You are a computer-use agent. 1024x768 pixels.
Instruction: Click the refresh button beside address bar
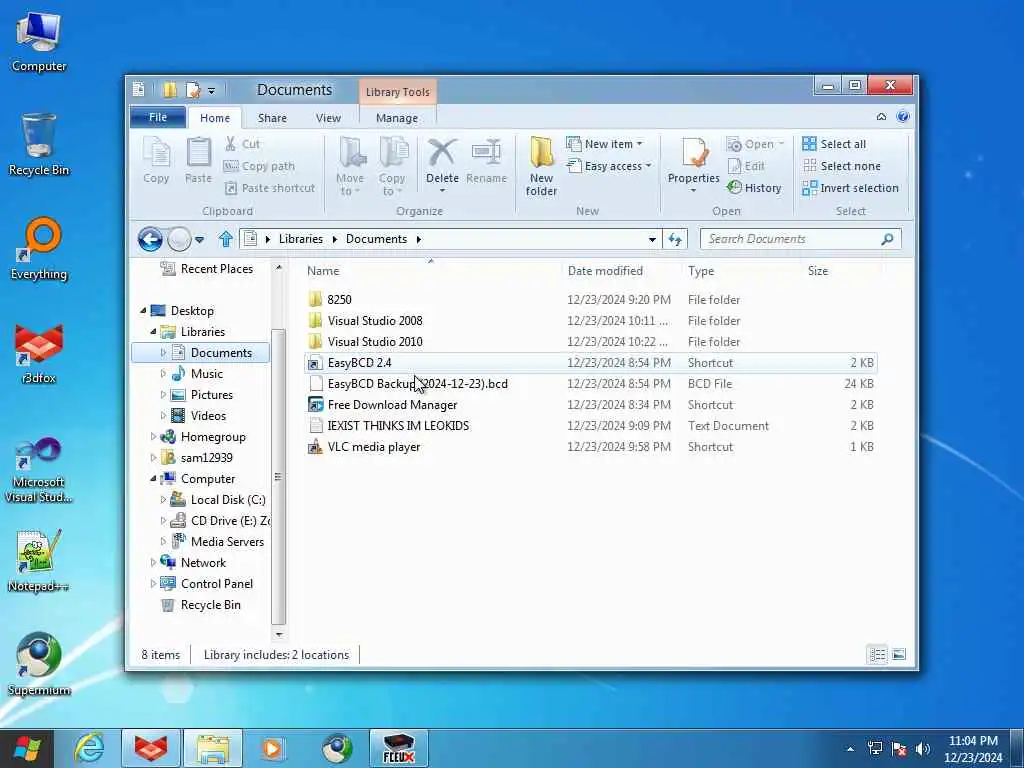coord(675,239)
